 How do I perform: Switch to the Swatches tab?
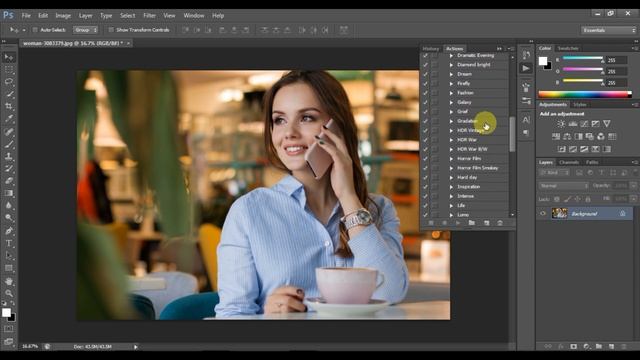coord(568,48)
